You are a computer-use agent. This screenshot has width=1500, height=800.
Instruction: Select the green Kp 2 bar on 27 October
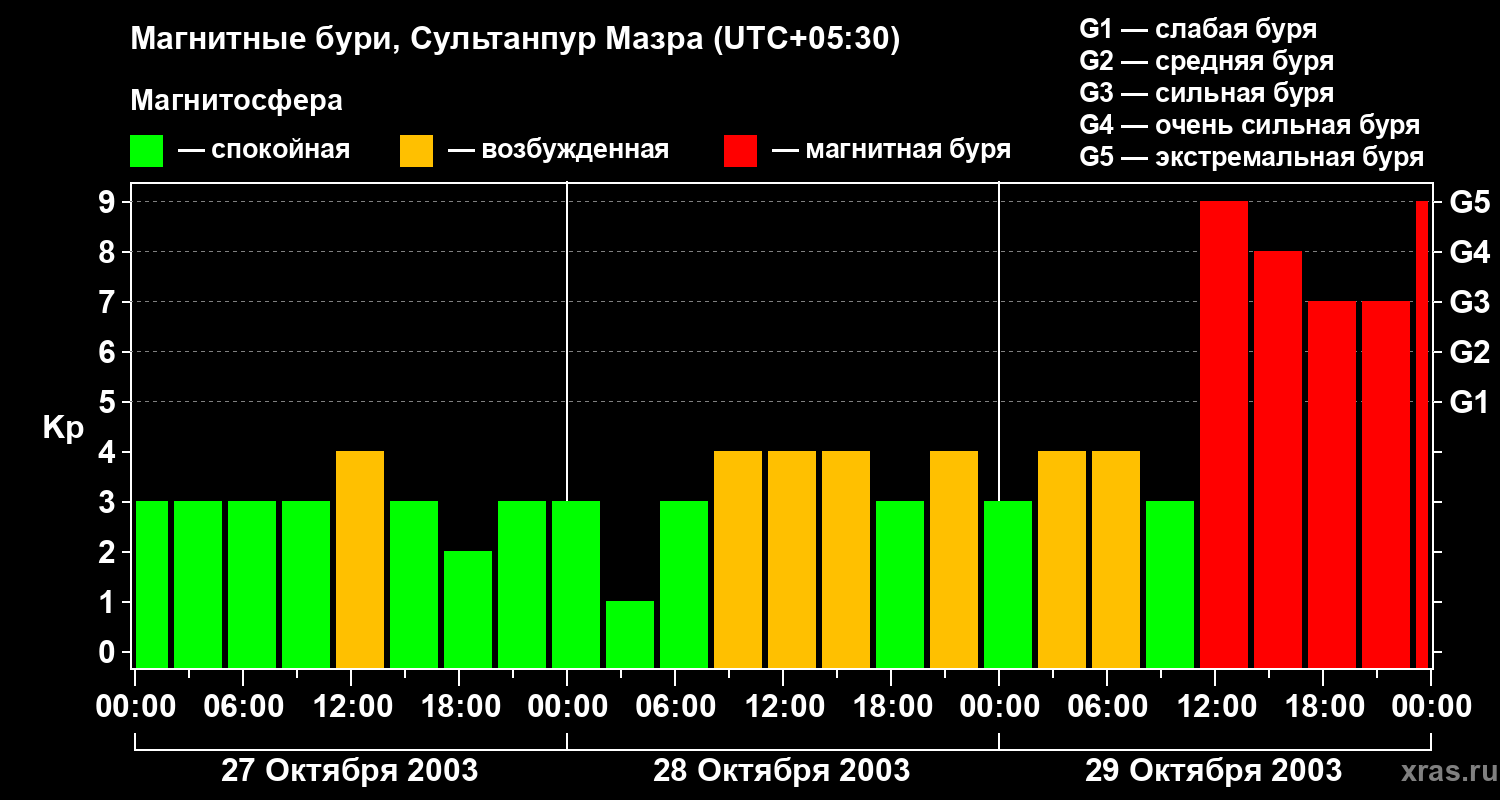tap(468, 610)
